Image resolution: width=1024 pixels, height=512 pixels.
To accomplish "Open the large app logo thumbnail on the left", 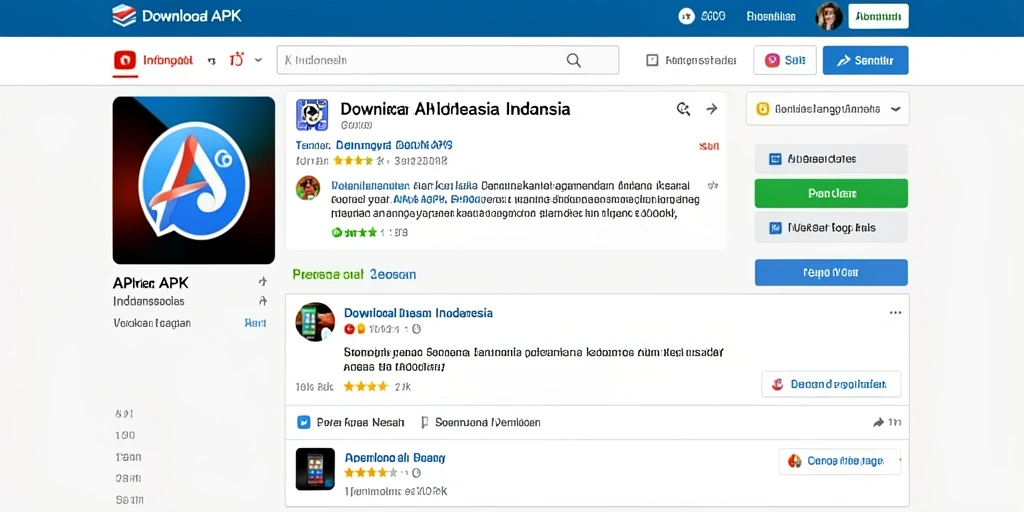I will [194, 180].
